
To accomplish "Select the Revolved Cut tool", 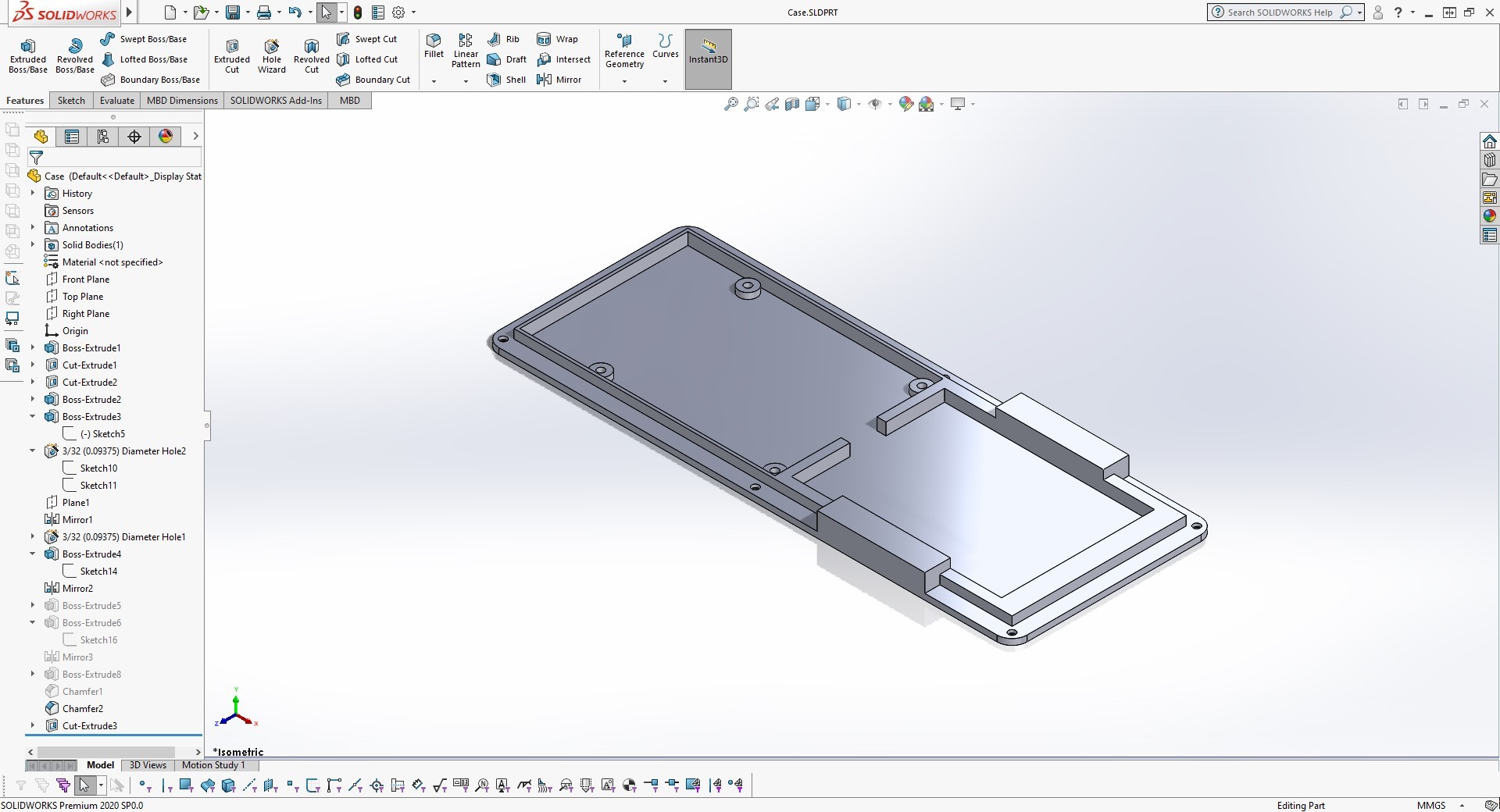I will (x=312, y=56).
